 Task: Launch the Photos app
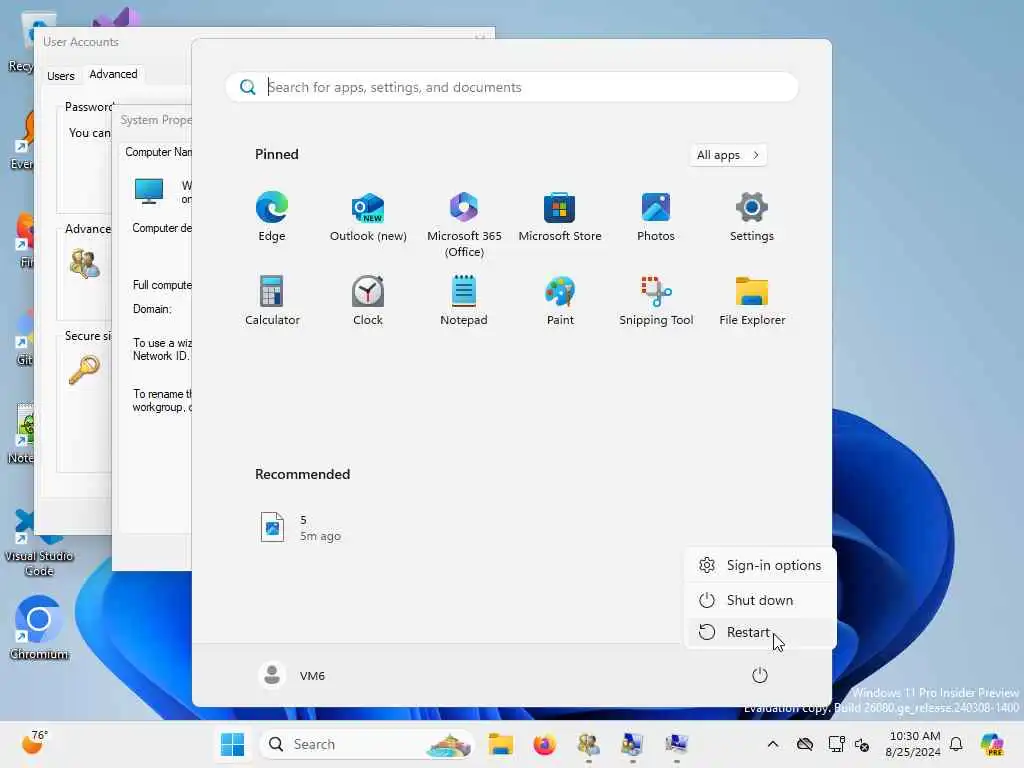656,217
